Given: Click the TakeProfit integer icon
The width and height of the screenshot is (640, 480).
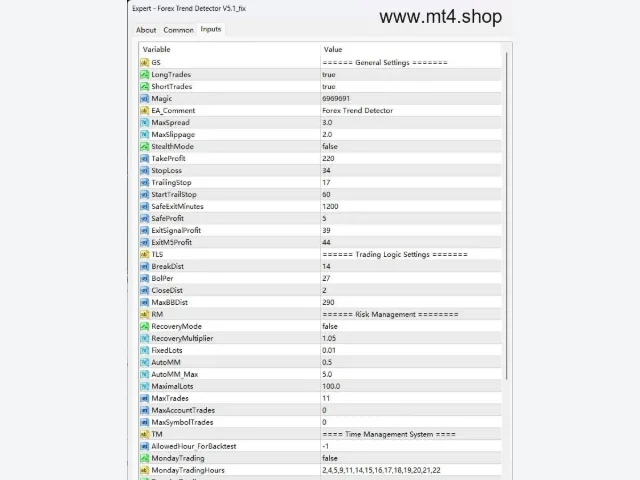Looking at the screenshot, I should [x=144, y=158].
